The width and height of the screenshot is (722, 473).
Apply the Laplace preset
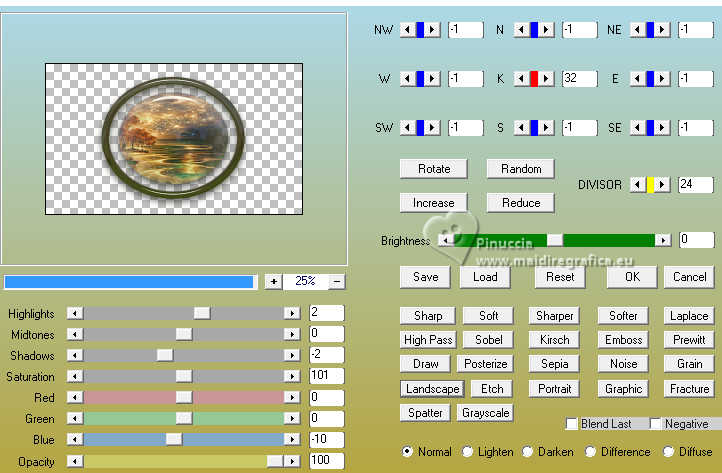click(x=689, y=316)
